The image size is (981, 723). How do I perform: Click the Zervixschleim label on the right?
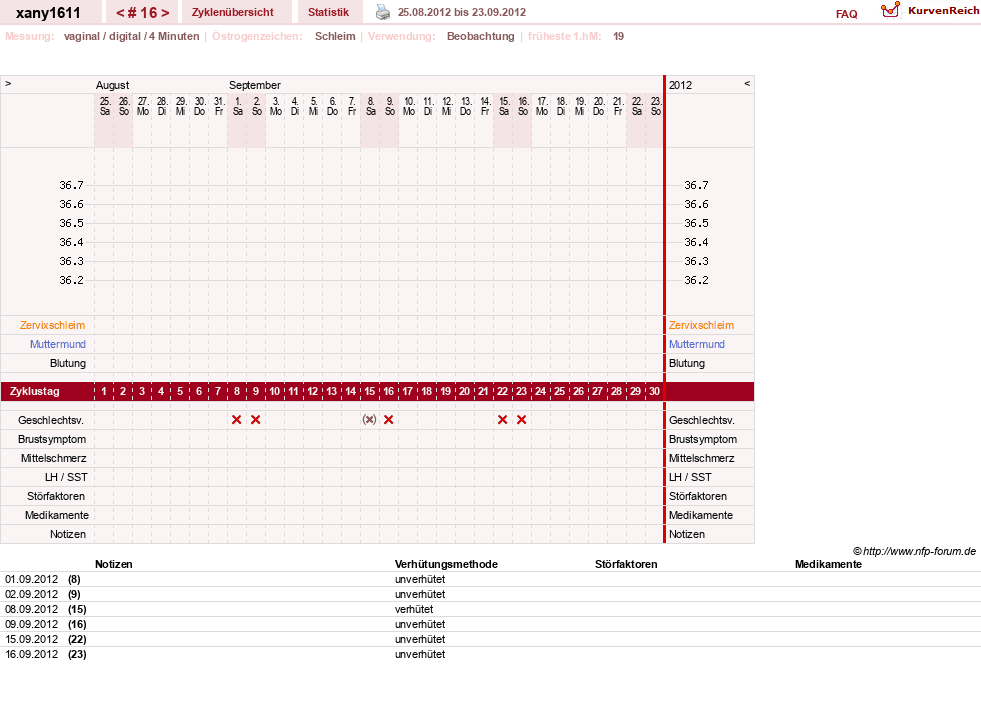click(x=701, y=325)
